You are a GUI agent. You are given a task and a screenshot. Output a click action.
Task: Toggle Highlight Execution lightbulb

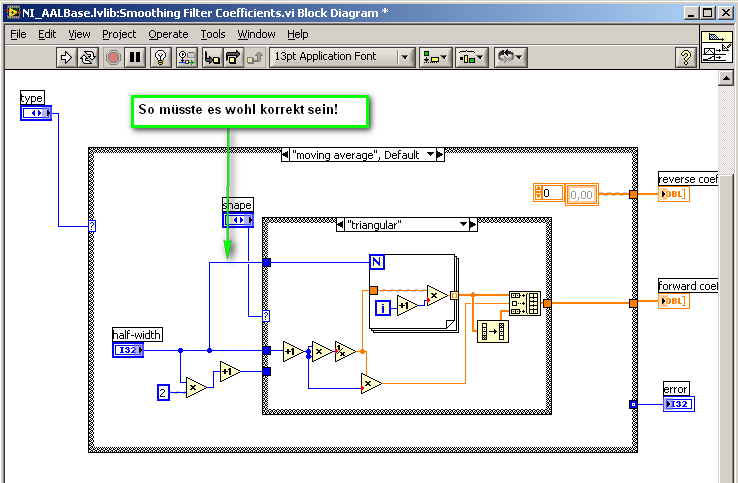click(x=160, y=57)
